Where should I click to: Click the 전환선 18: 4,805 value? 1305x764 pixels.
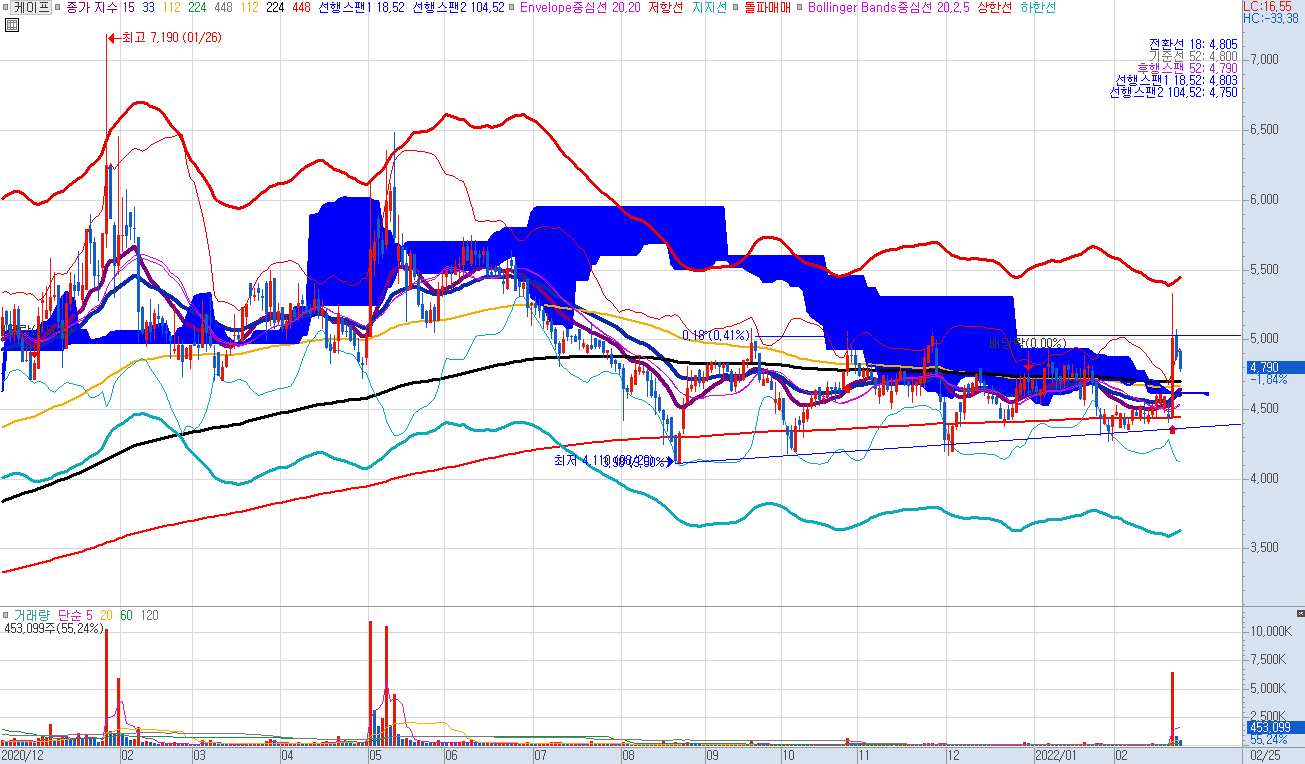coord(1193,44)
